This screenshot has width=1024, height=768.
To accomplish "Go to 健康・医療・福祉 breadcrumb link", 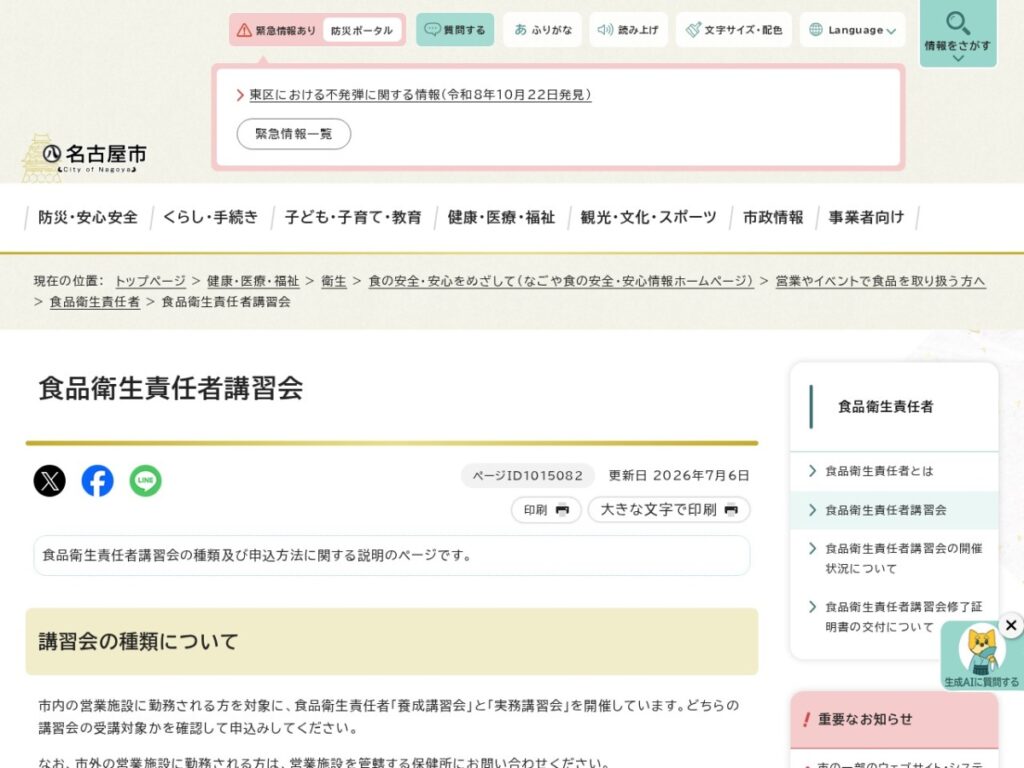I will coord(253,281).
